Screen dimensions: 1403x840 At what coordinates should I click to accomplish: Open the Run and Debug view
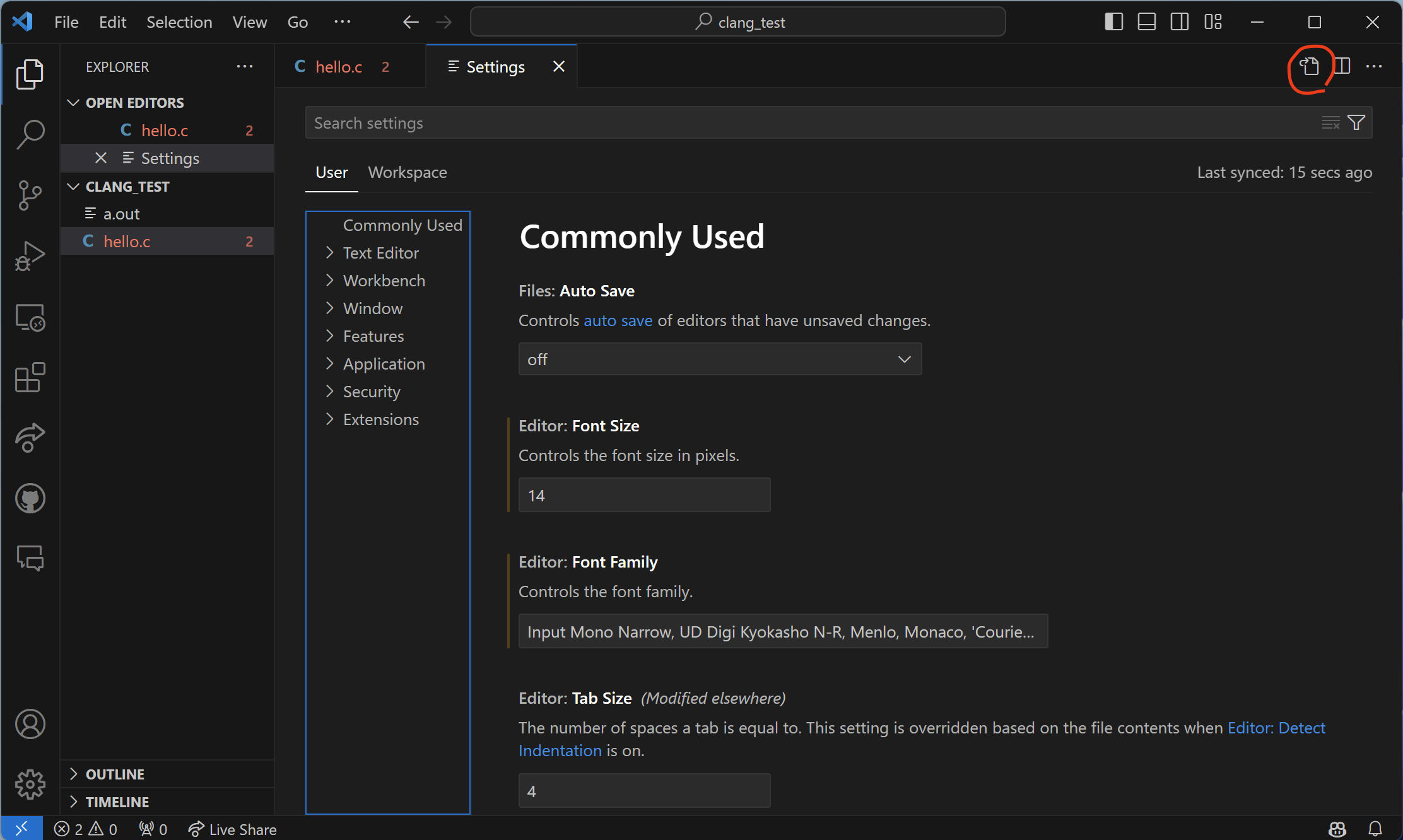click(x=30, y=255)
